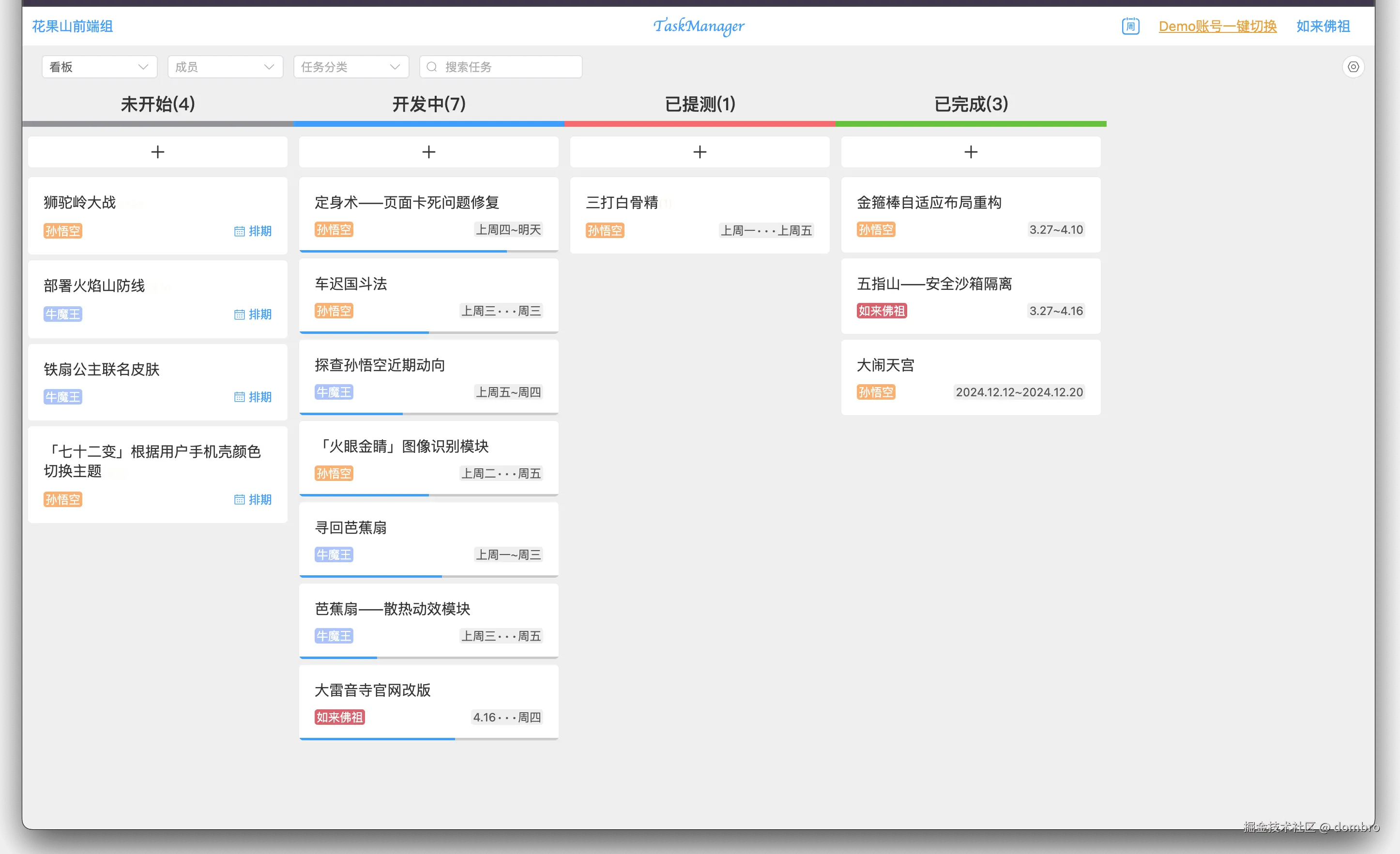Click the search magnifier icon

(x=431, y=66)
